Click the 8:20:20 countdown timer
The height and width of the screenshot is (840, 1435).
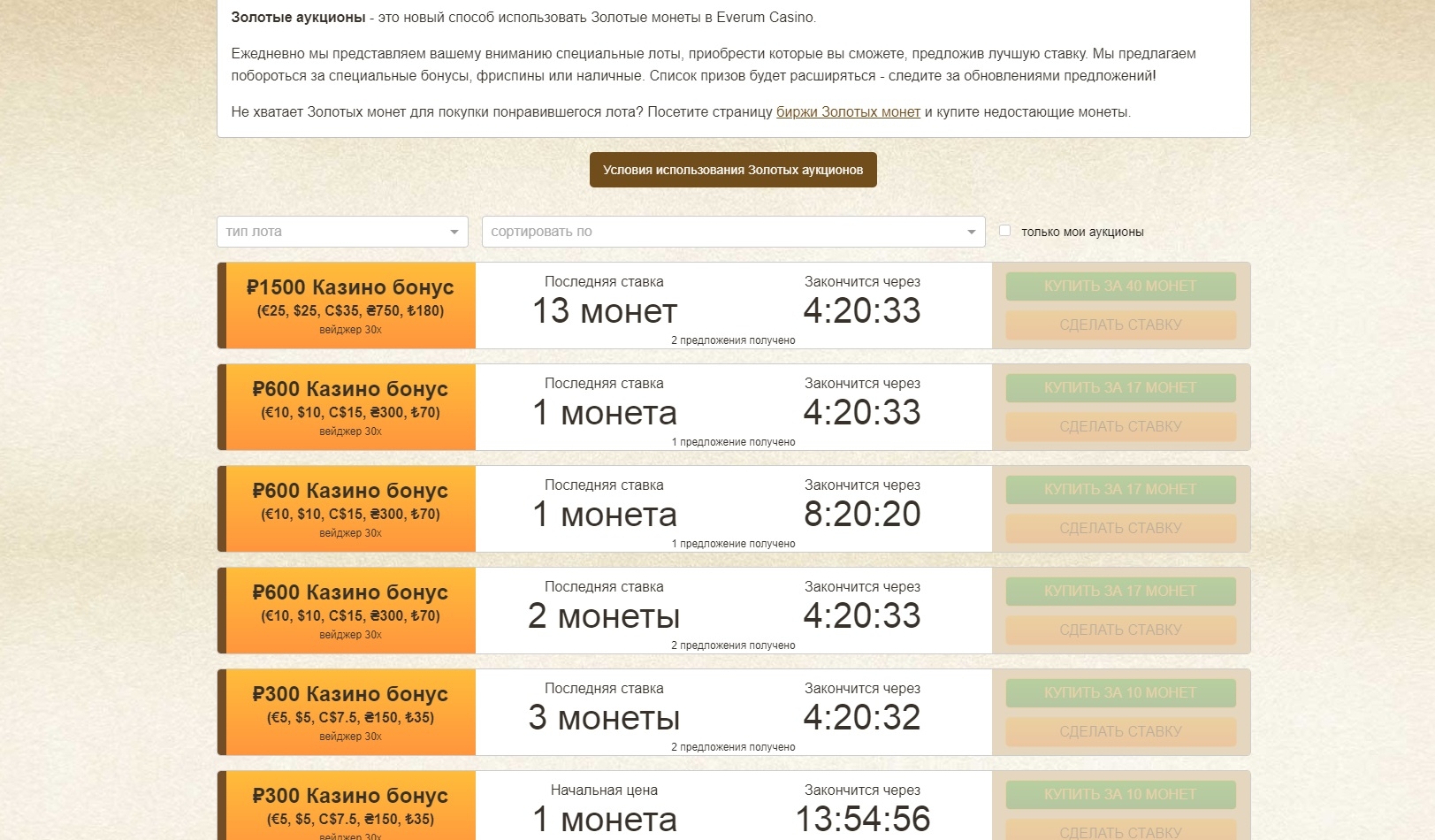pyautogui.click(x=861, y=515)
